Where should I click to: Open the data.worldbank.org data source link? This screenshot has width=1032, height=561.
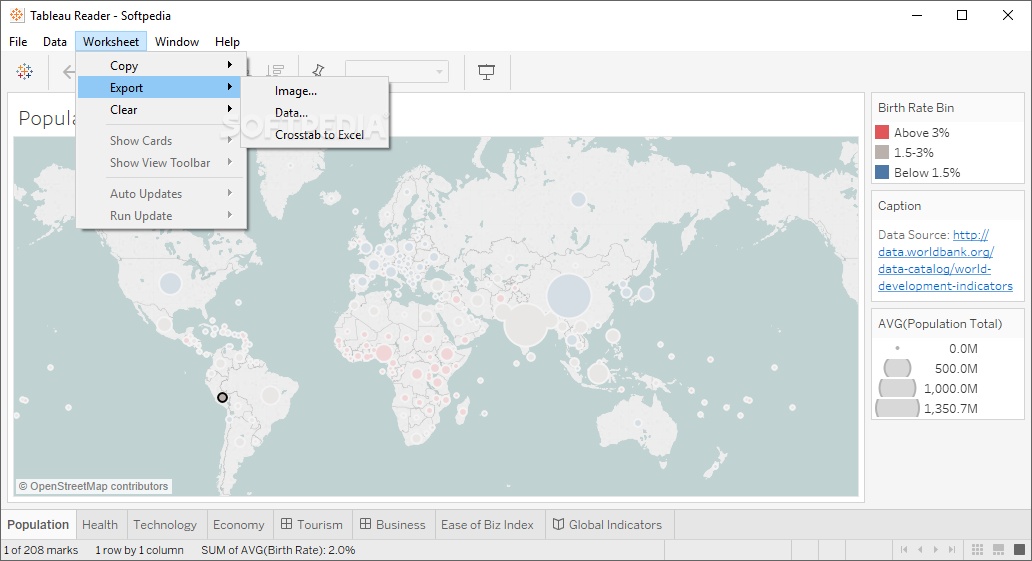(945, 260)
